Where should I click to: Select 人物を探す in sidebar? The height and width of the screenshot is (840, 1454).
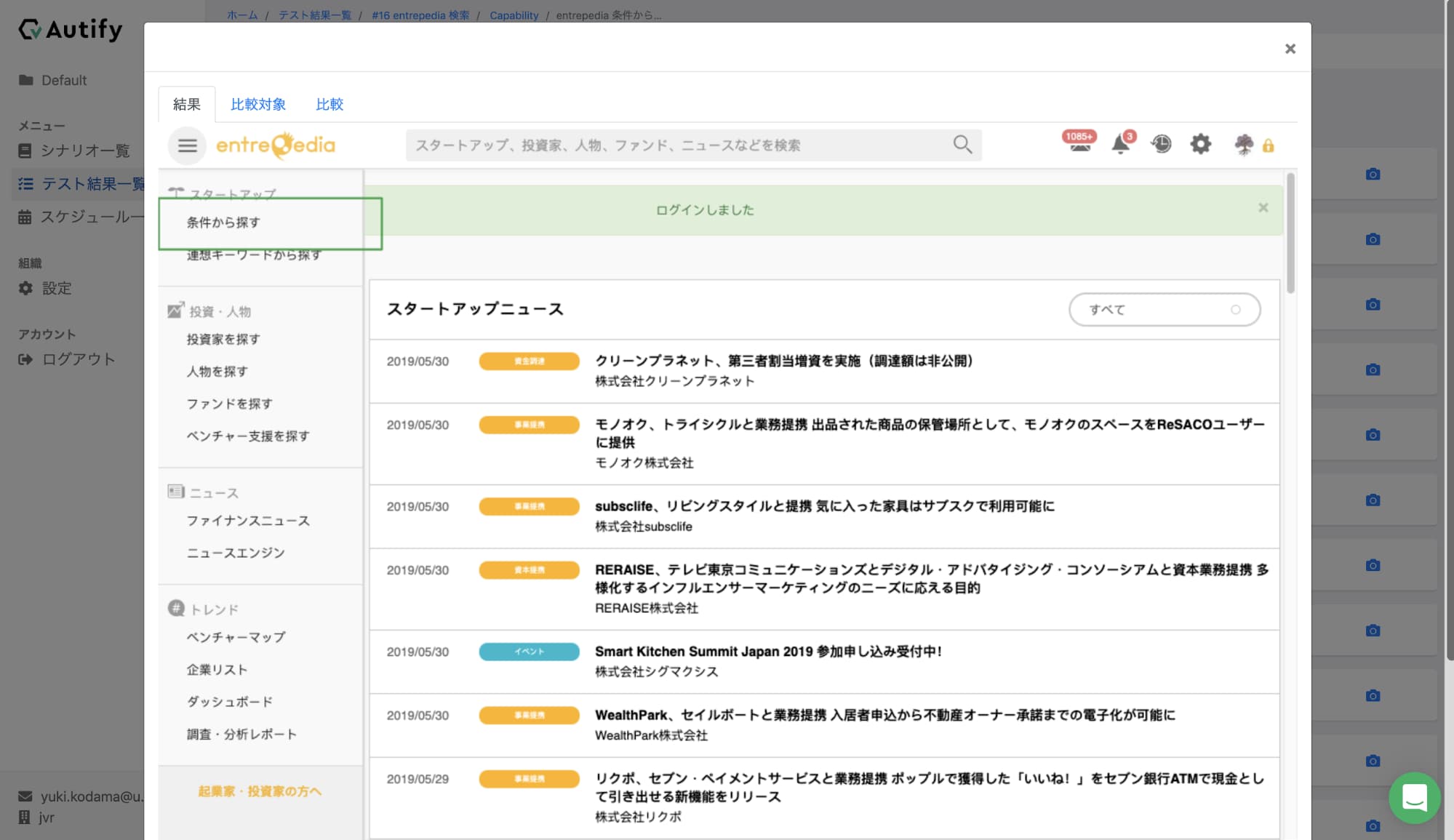(x=217, y=371)
